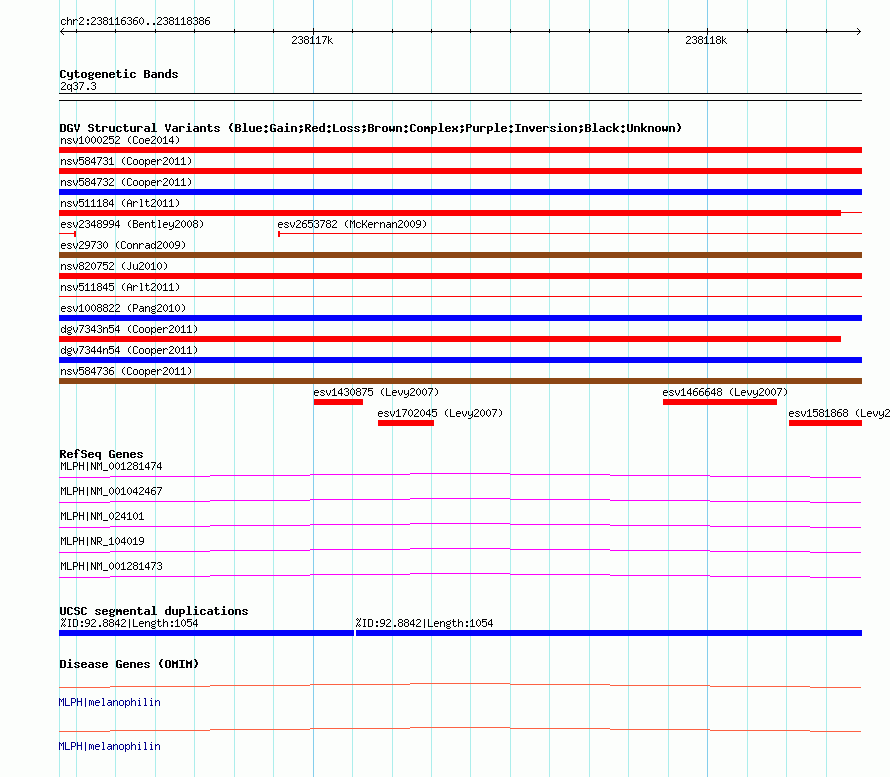Click the nsv1000252 (Coe2014) red bar

[x=460, y=150]
